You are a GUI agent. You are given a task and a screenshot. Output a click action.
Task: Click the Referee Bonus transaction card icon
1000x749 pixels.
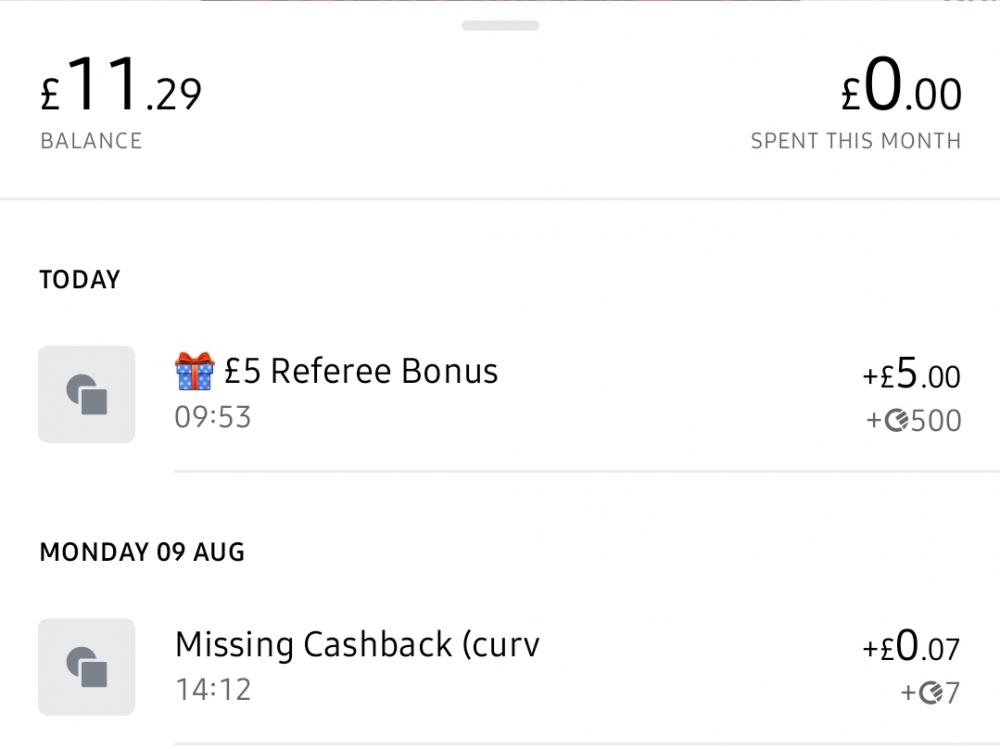point(87,394)
